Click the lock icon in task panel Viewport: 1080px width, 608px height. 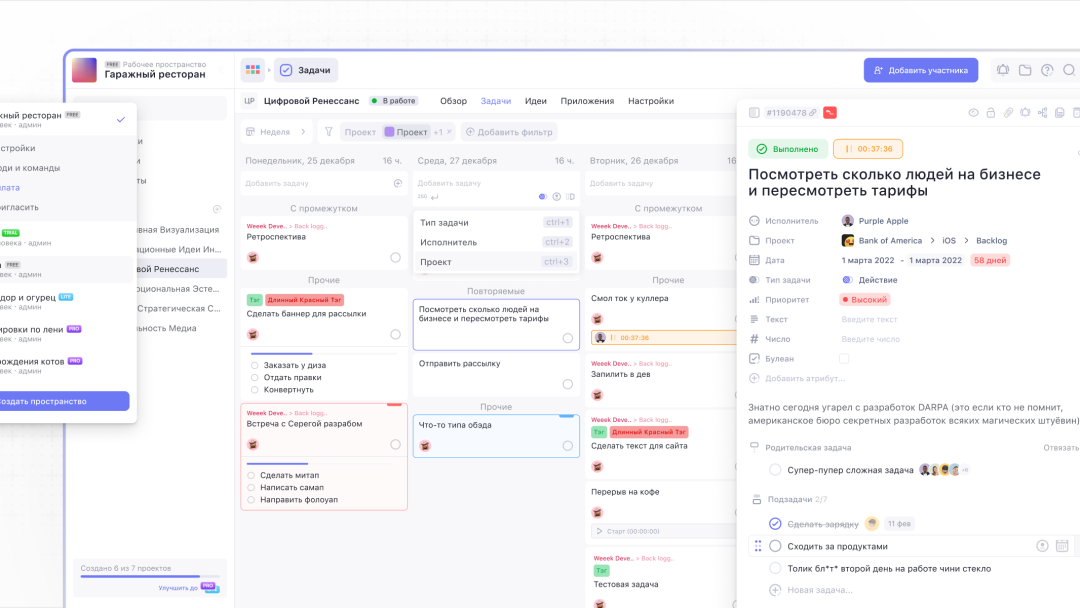click(990, 113)
